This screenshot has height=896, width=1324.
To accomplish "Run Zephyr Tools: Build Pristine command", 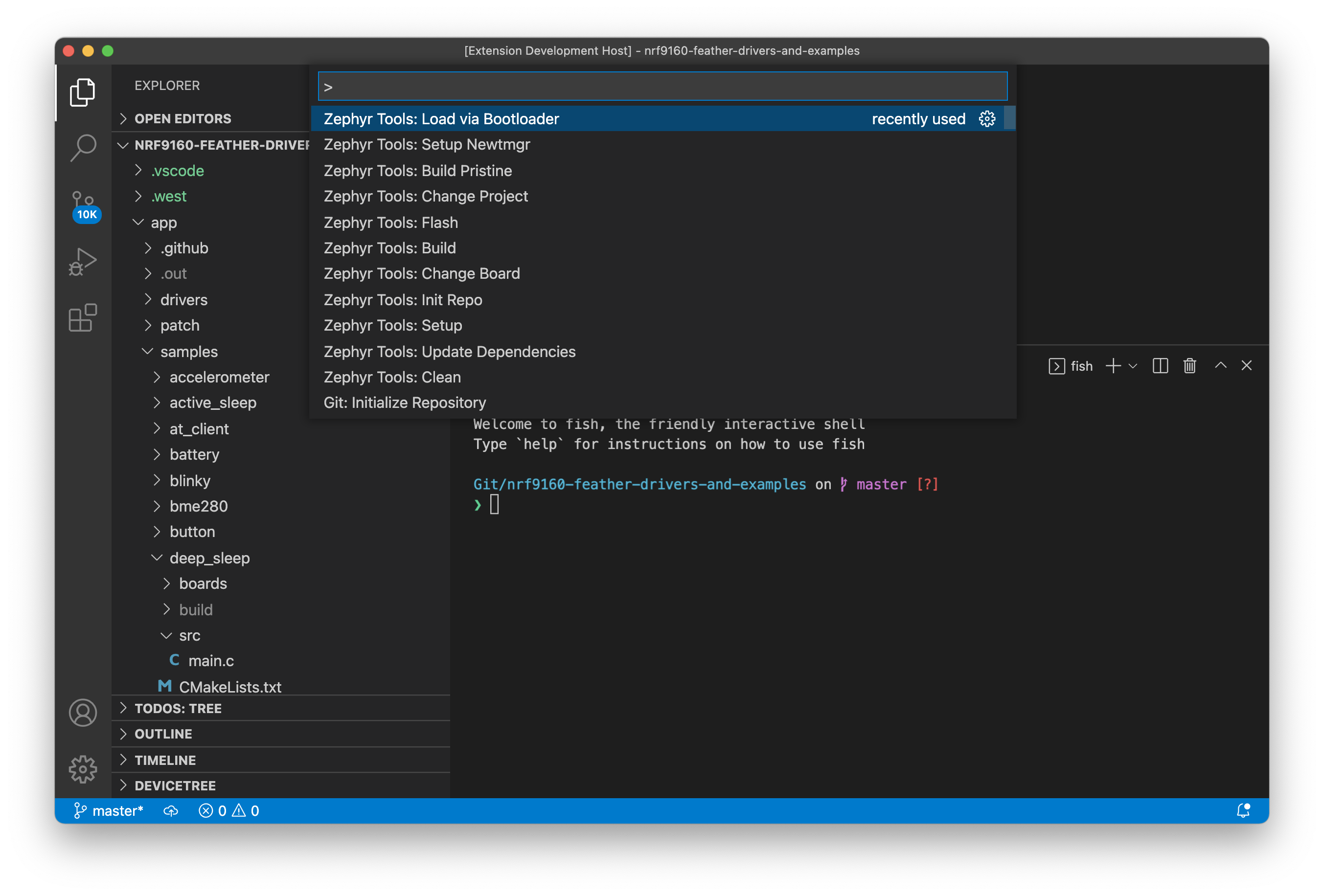I will (417, 170).
